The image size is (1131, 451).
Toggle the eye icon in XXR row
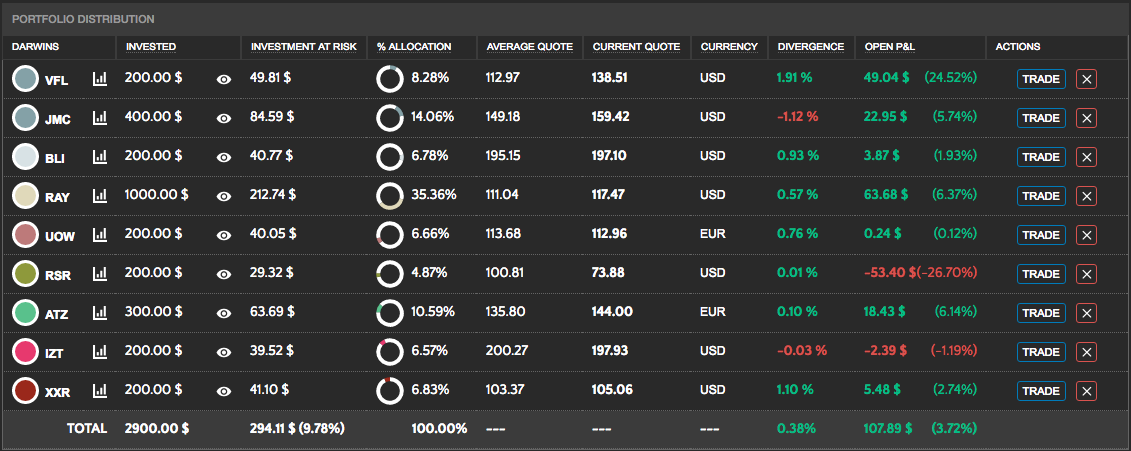pyautogui.click(x=224, y=391)
